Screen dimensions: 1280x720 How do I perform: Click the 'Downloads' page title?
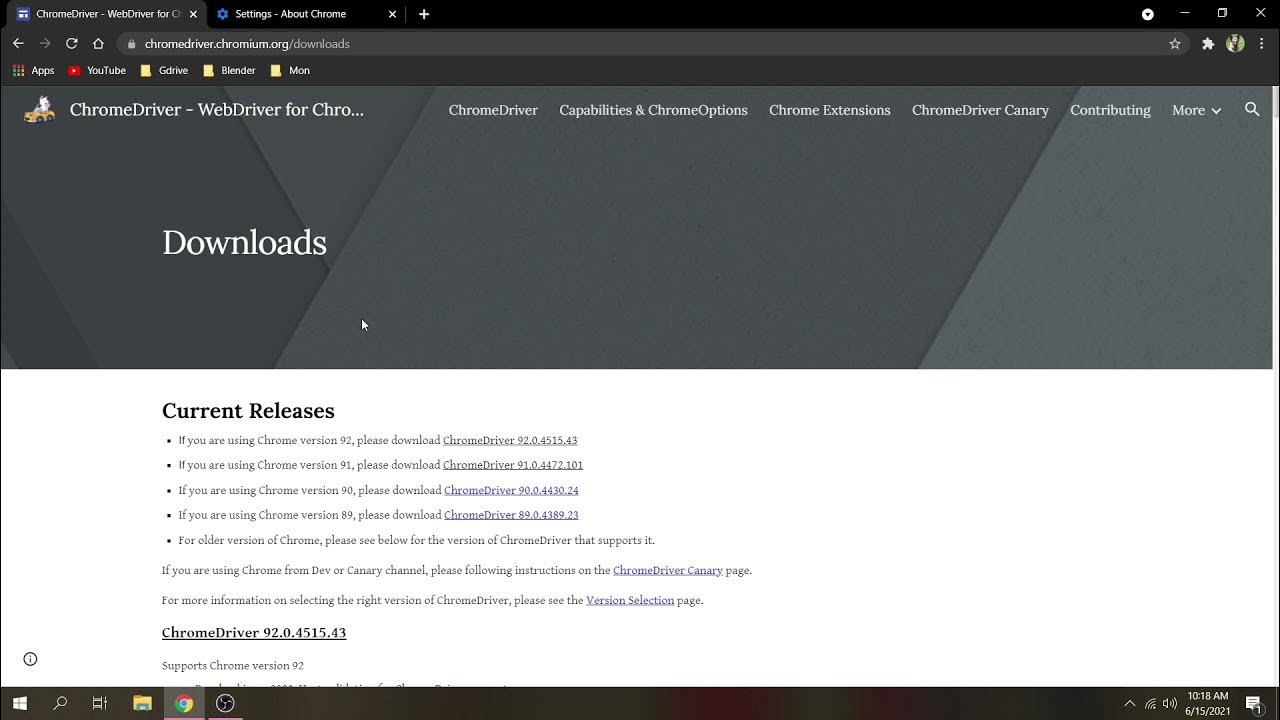[244, 243]
